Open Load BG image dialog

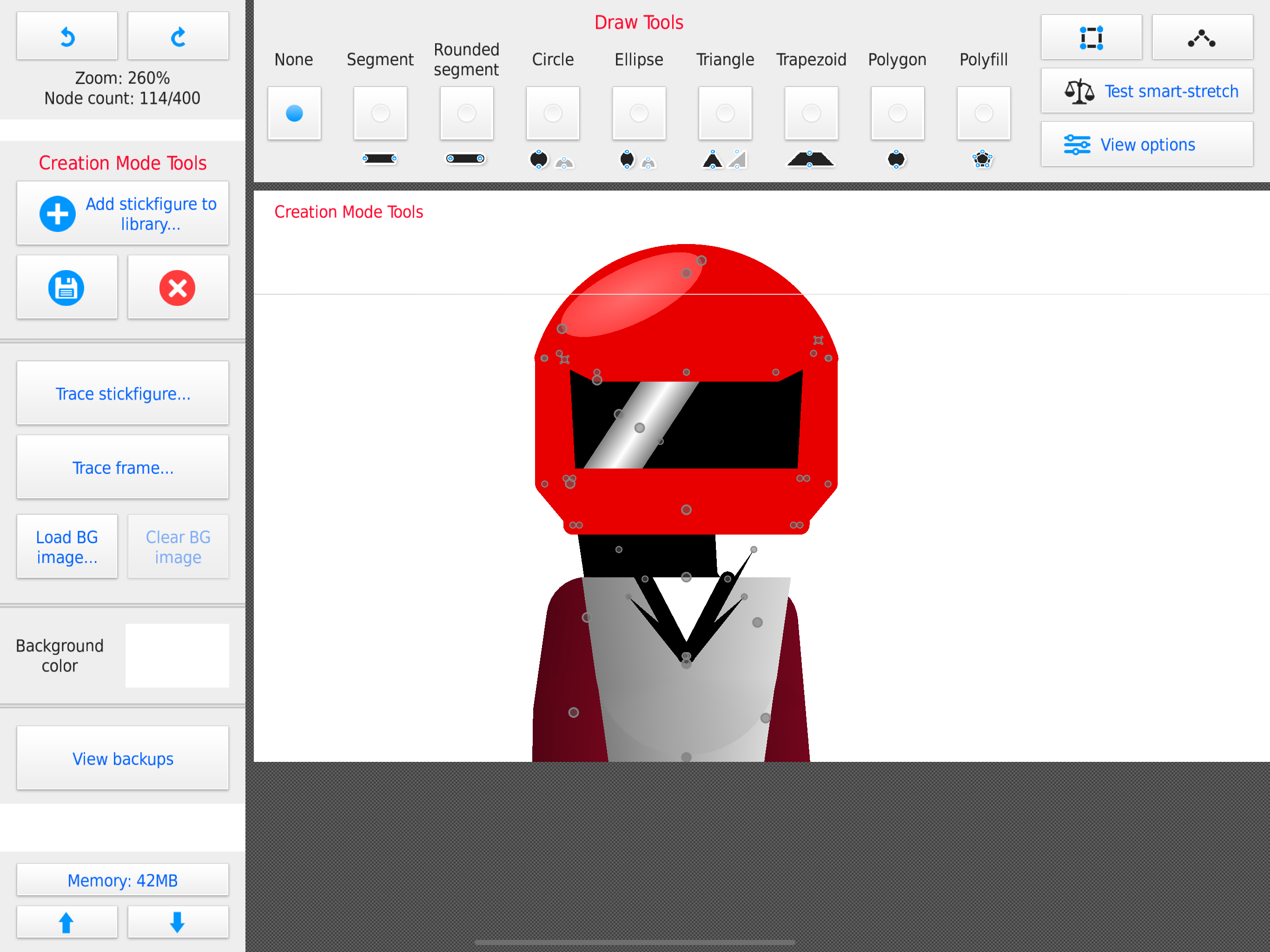pyautogui.click(x=66, y=546)
